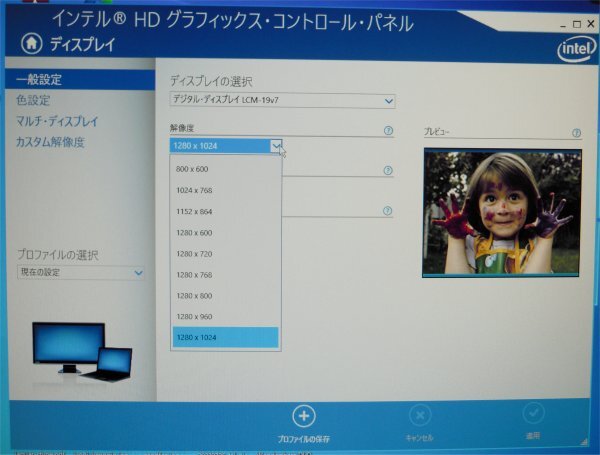Open help icon for 解像度 section
Viewport: 600px width, 455px height.
click(388, 131)
